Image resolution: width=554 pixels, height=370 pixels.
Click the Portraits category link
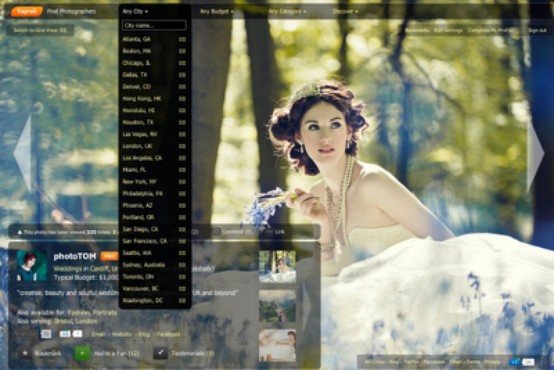(105, 313)
